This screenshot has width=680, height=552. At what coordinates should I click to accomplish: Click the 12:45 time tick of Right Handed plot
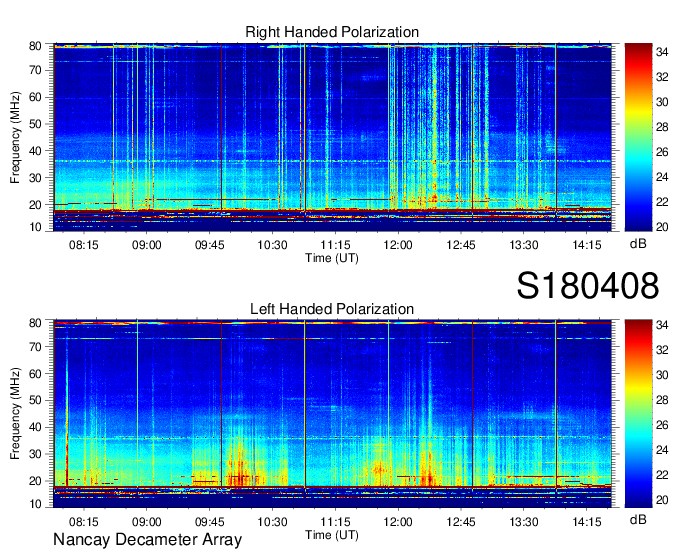coord(461,245)
